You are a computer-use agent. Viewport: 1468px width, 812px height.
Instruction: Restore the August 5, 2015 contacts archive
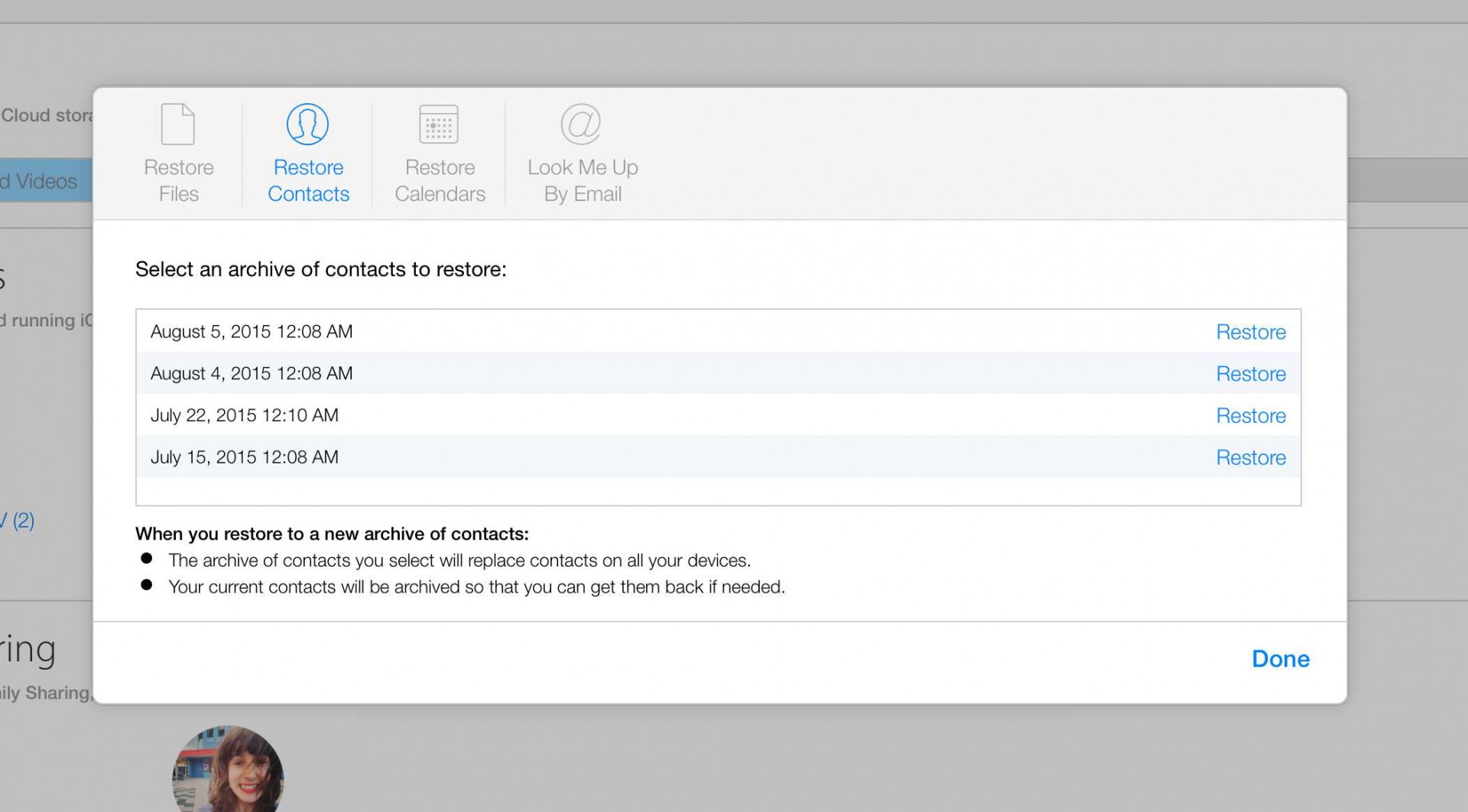1251,332
